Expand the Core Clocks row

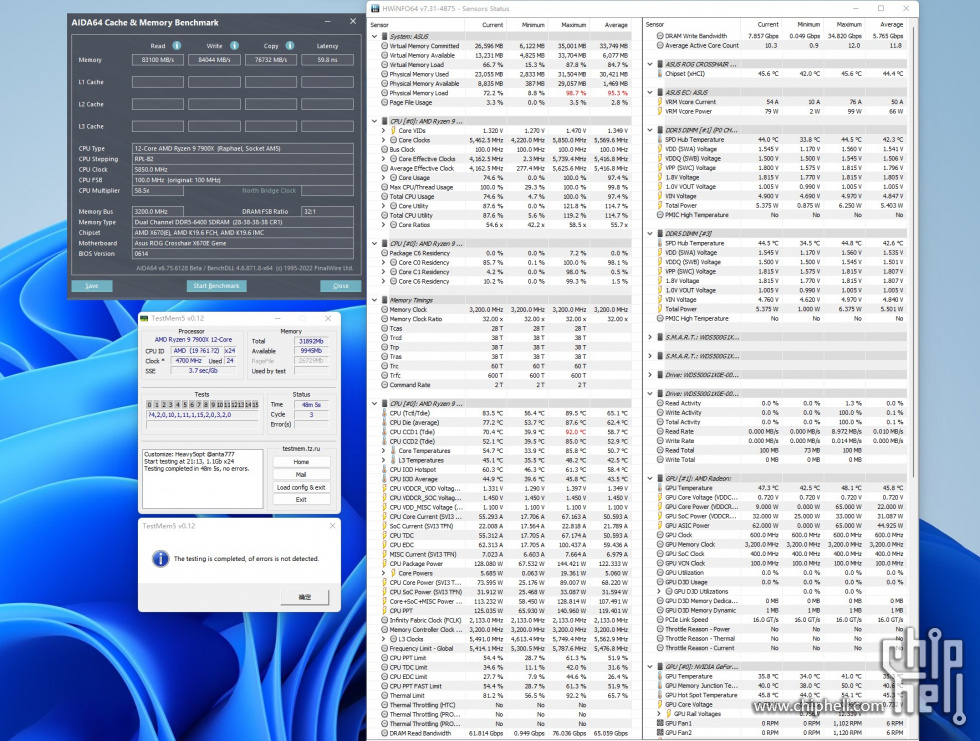(384, 140)
